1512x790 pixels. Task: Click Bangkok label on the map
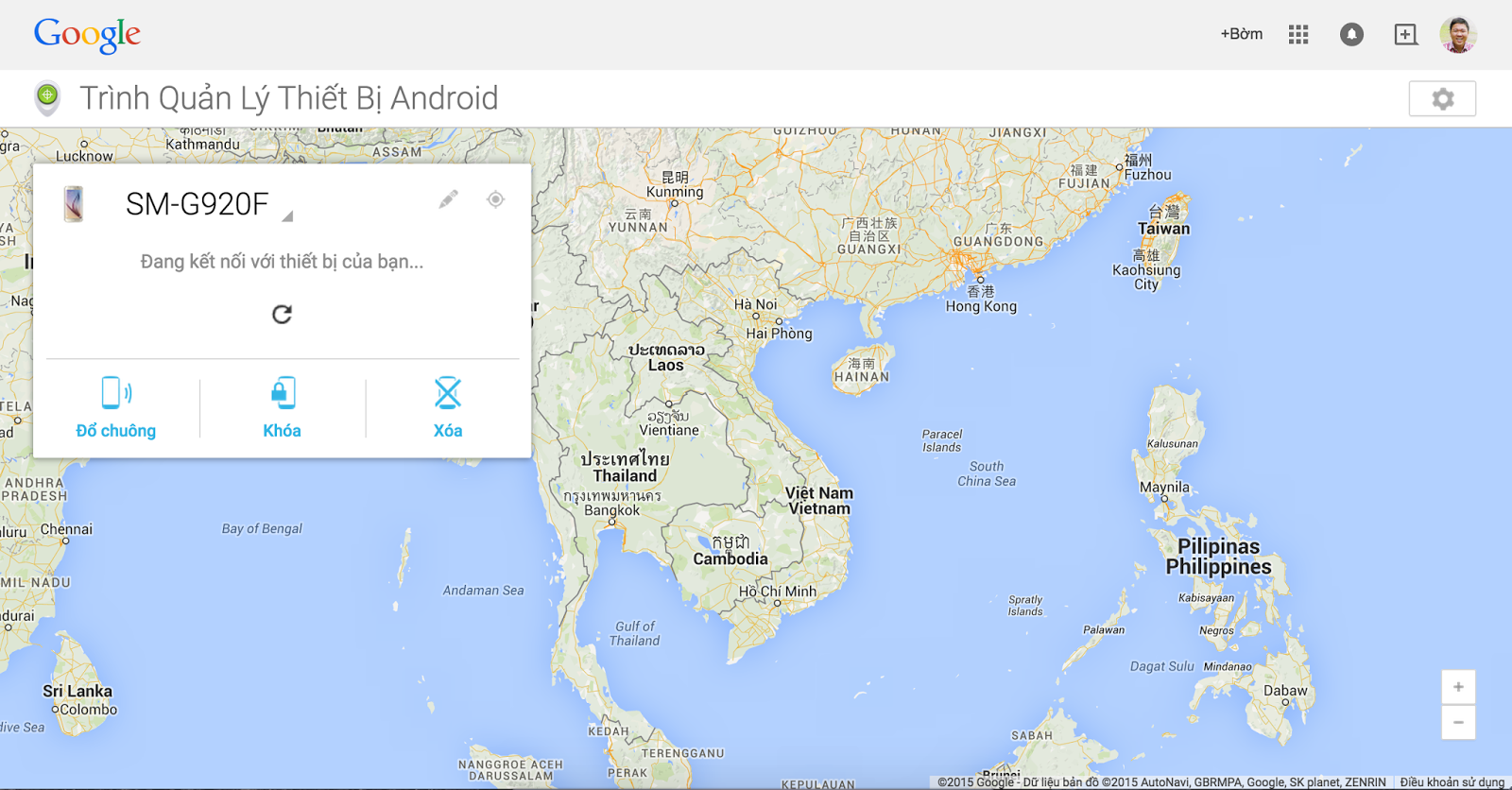(x=611, y=510)
